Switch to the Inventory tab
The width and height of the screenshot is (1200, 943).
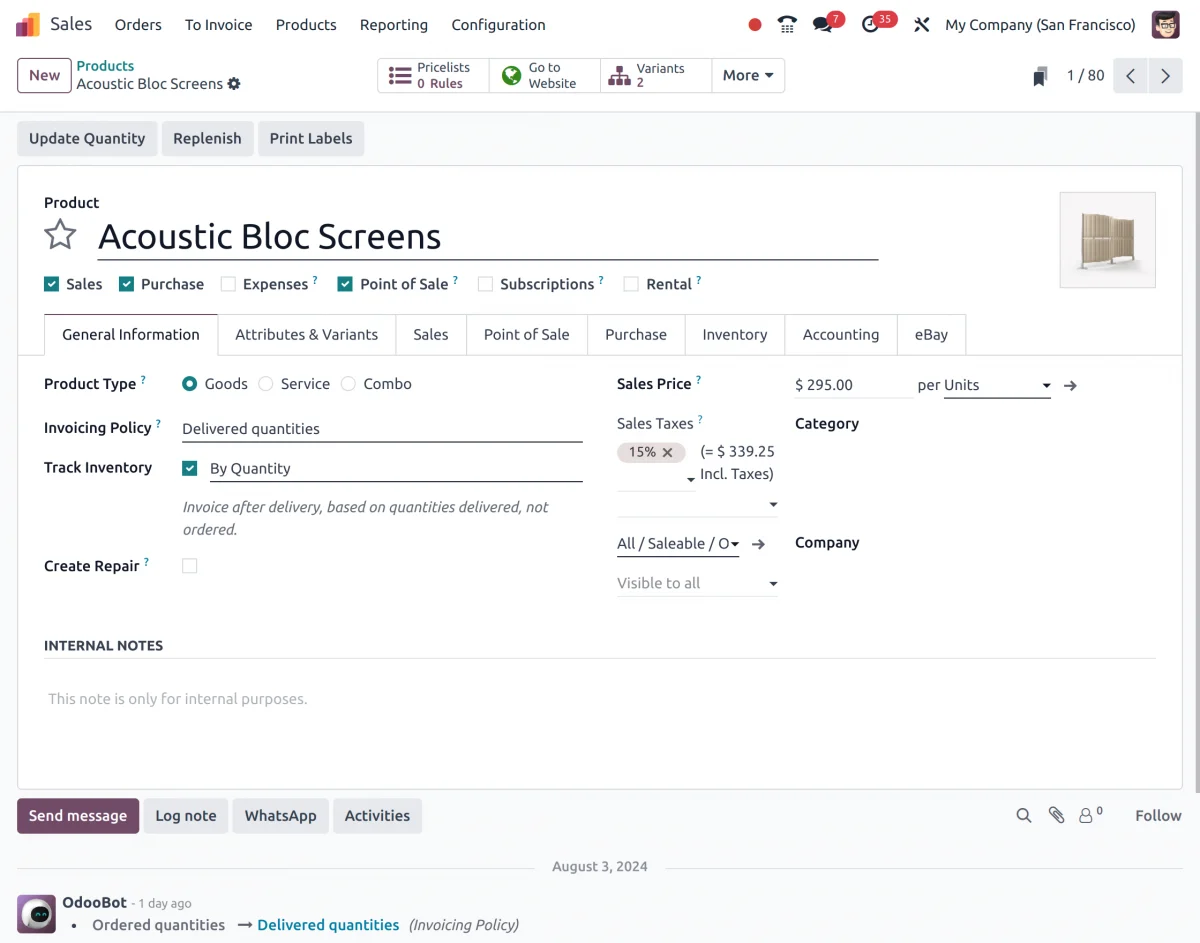coord(734,334)
